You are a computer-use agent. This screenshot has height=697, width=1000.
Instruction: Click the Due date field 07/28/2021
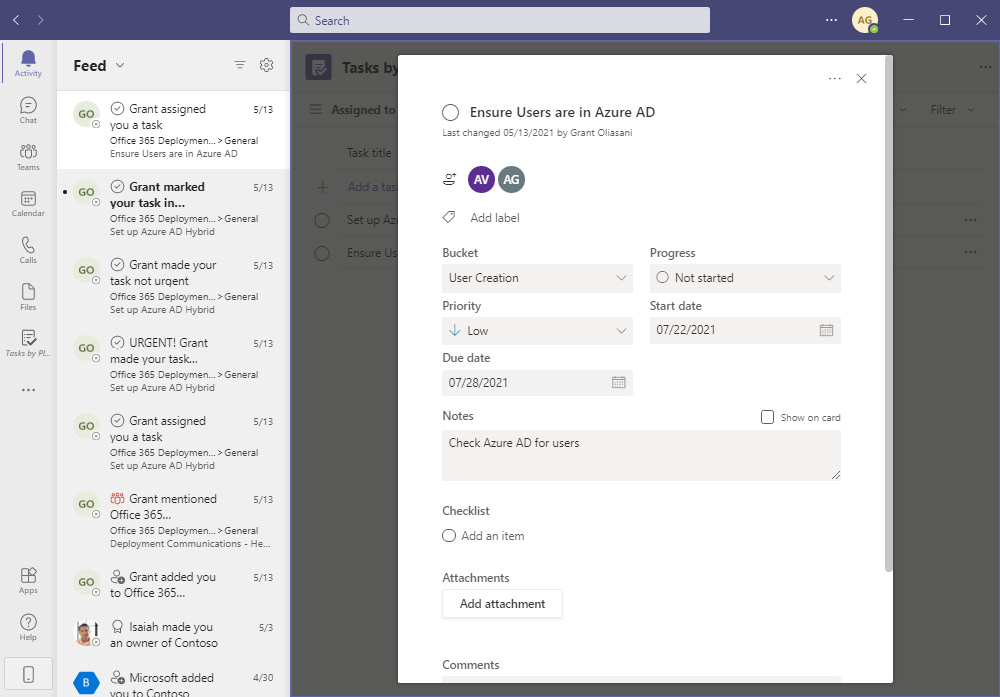tap(537, 383)
